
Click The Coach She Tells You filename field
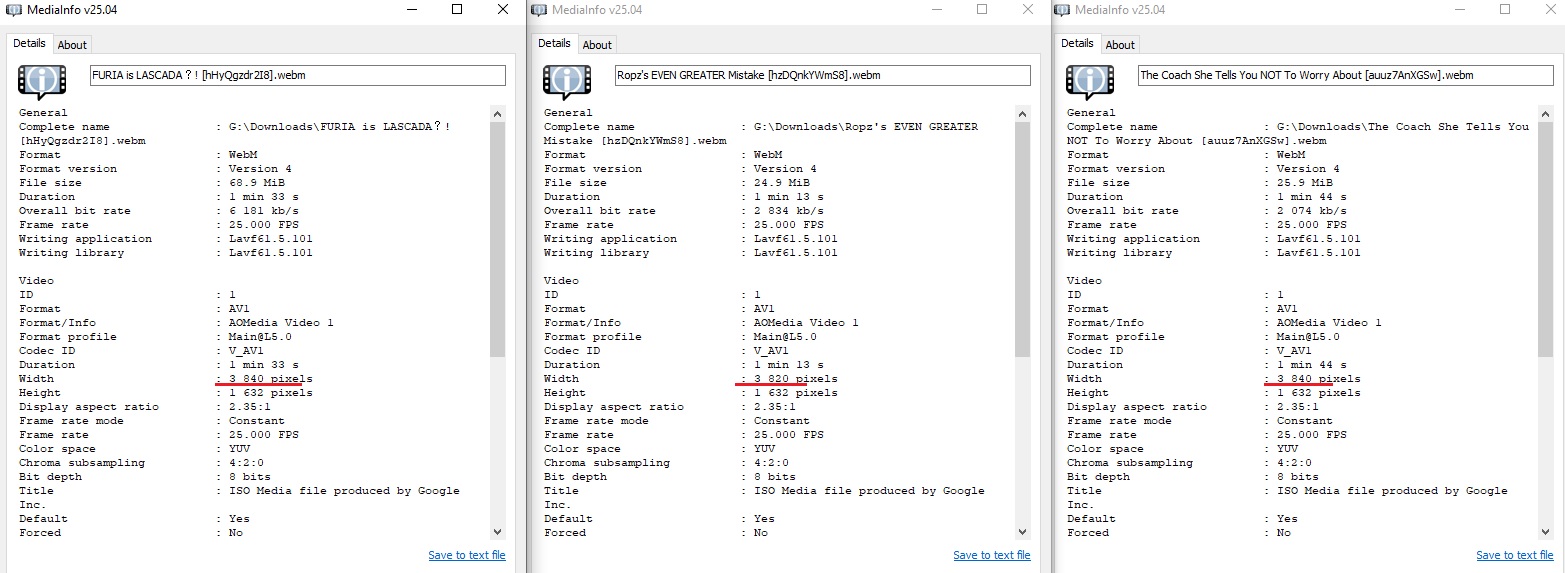1345,75
